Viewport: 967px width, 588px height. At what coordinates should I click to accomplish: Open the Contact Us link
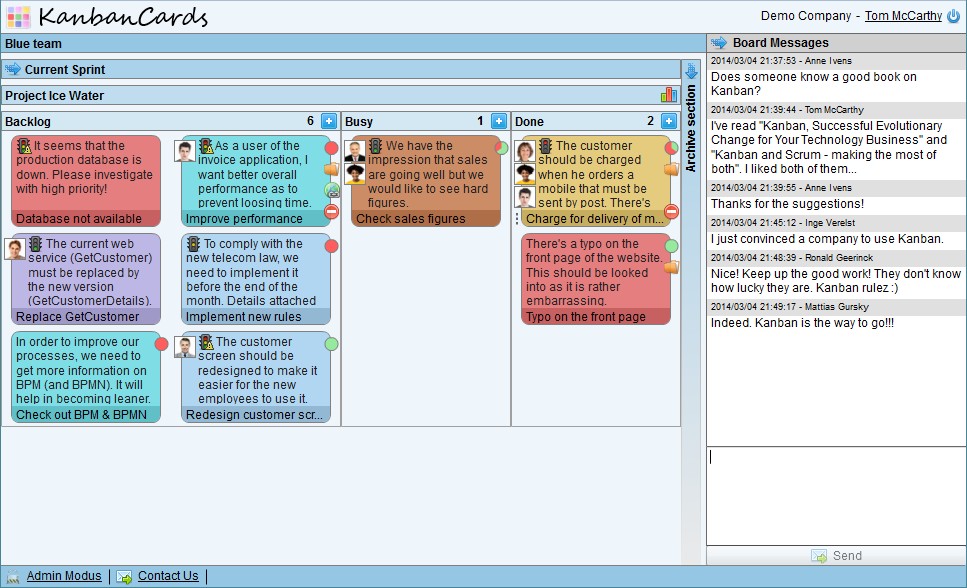point(168,576)
